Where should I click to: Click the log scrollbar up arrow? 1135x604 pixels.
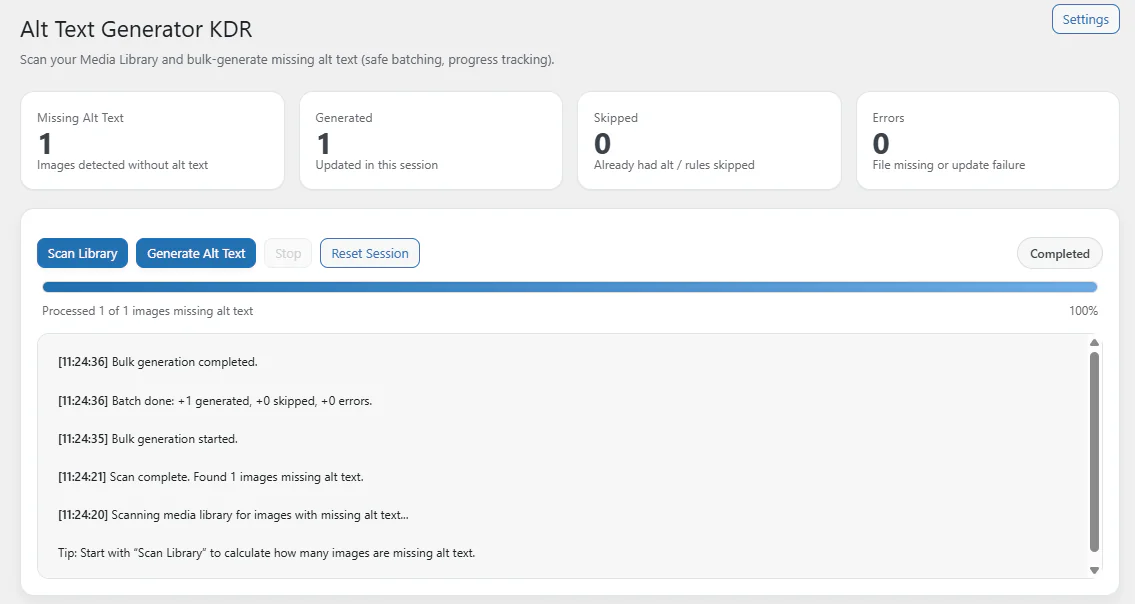tap(1094, 343)
